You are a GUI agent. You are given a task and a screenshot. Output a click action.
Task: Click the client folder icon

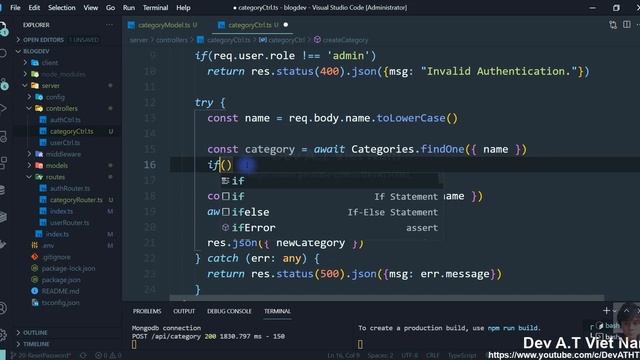click(35, 62)
